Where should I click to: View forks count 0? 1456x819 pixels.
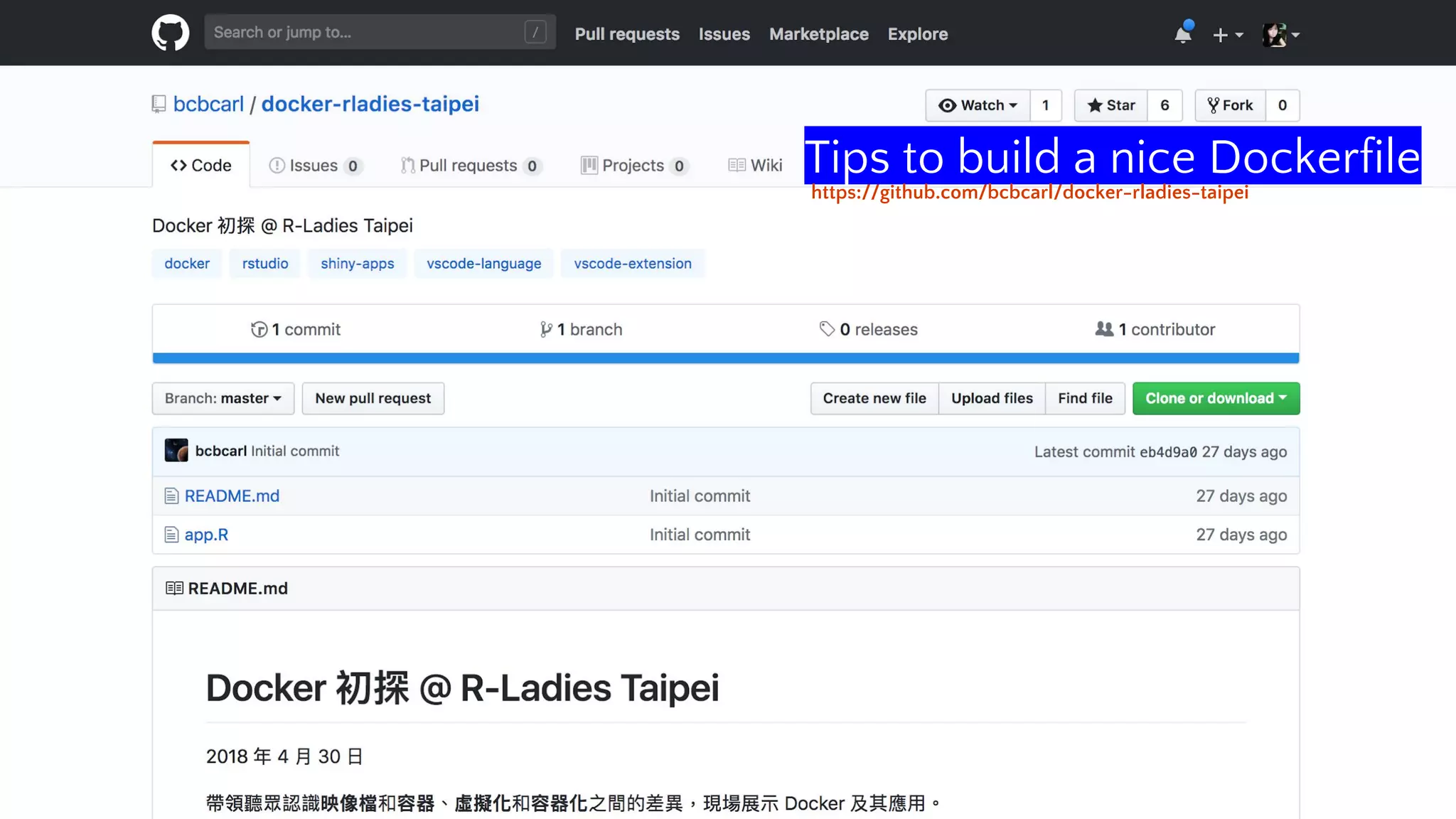(1283, 105)
